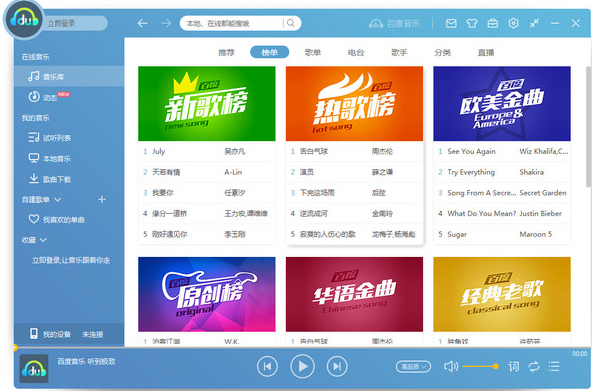Switch to the 歌手 tab
This screenshot has height=391, width=592.
pyautogui.click(x=399, y=52)
